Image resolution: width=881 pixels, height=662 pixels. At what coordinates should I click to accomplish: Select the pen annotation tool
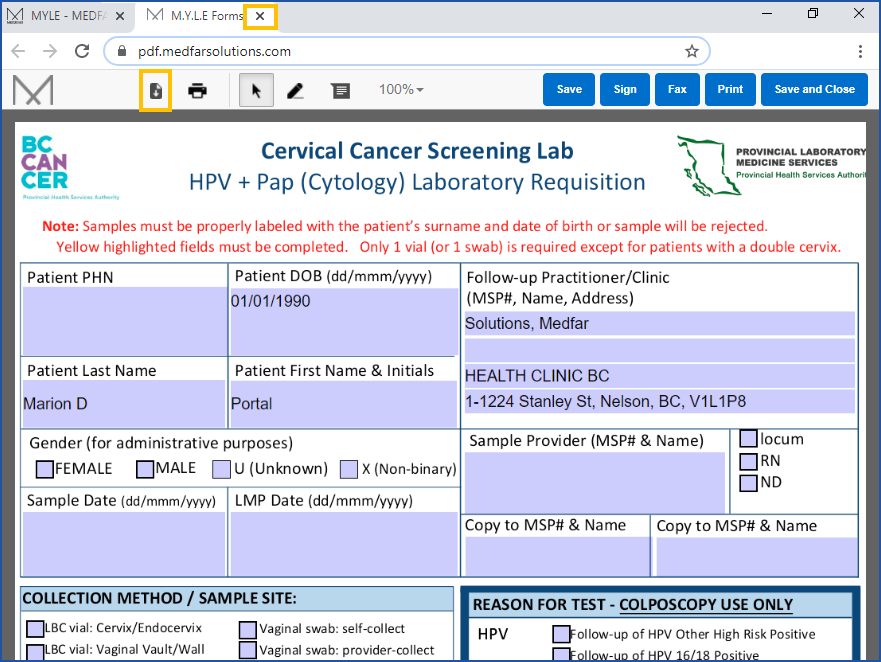295,90
